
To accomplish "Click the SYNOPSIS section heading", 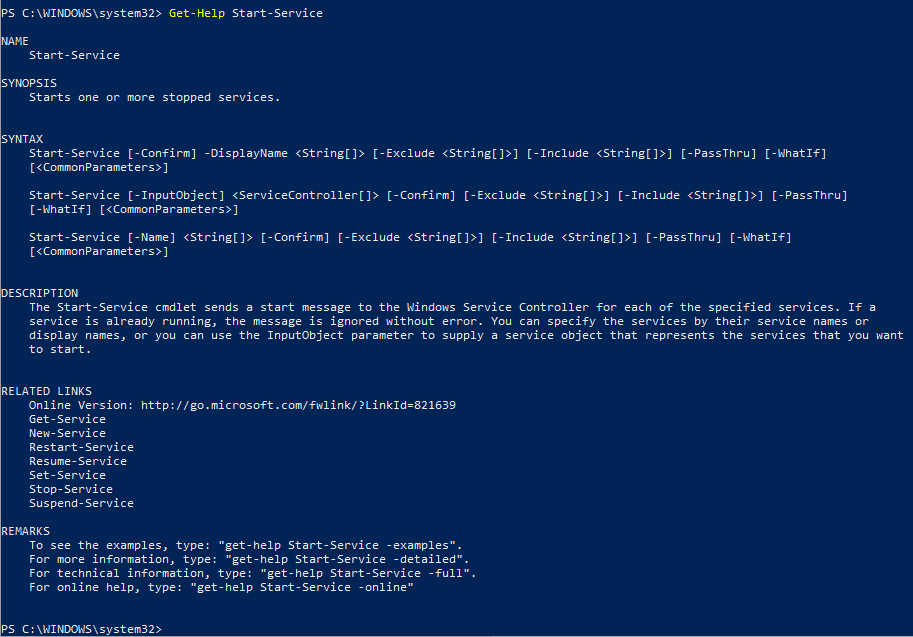I will click(29, 83).
